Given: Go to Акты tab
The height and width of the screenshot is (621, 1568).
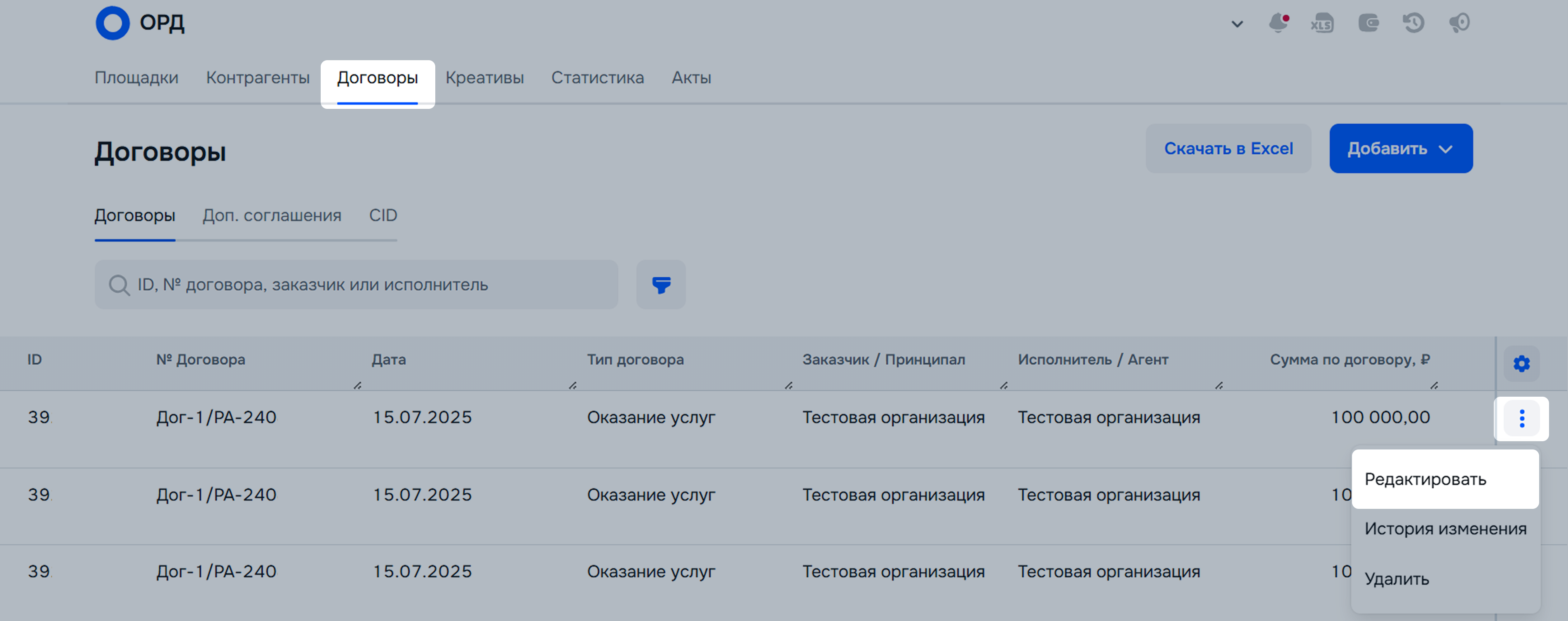Looking at the screenshot, I should pos(692,78).
